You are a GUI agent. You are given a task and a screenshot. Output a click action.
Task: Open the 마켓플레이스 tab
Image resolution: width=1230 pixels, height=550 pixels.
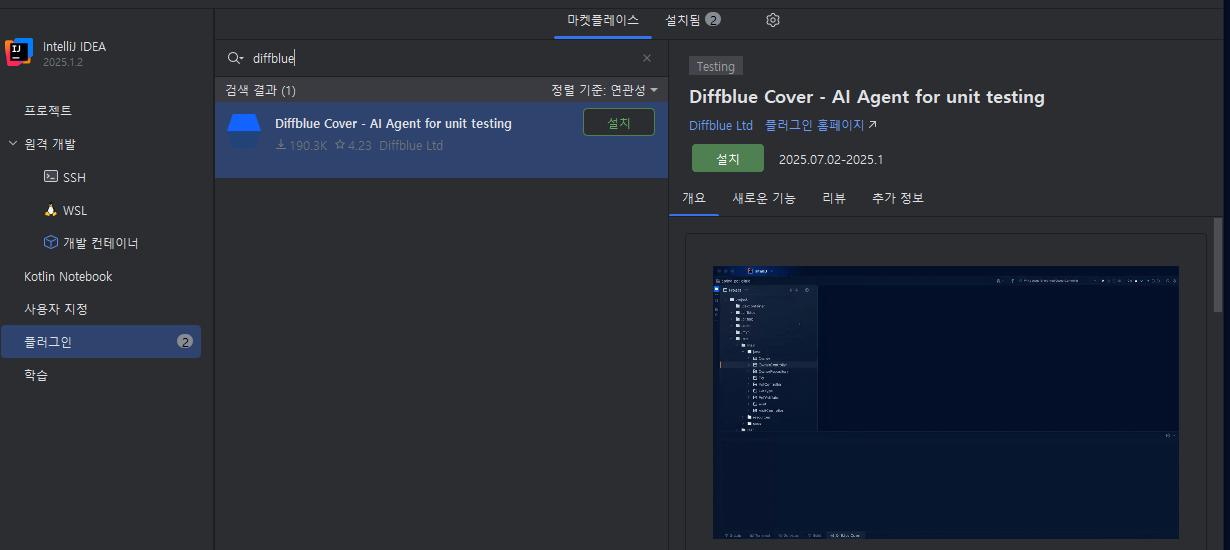tap(603, 19)
